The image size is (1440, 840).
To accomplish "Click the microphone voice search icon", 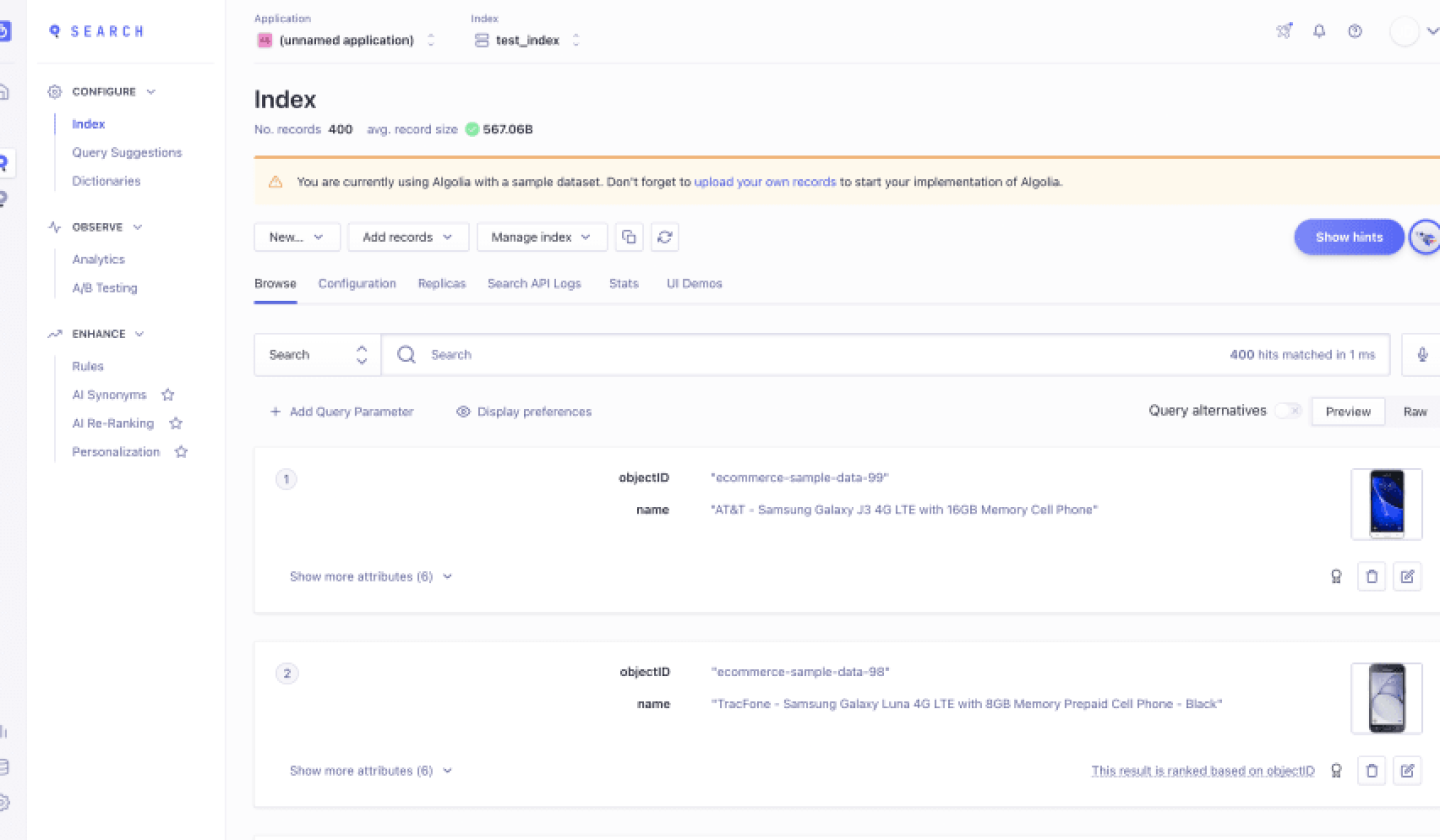I will [x=1421, y=355].
